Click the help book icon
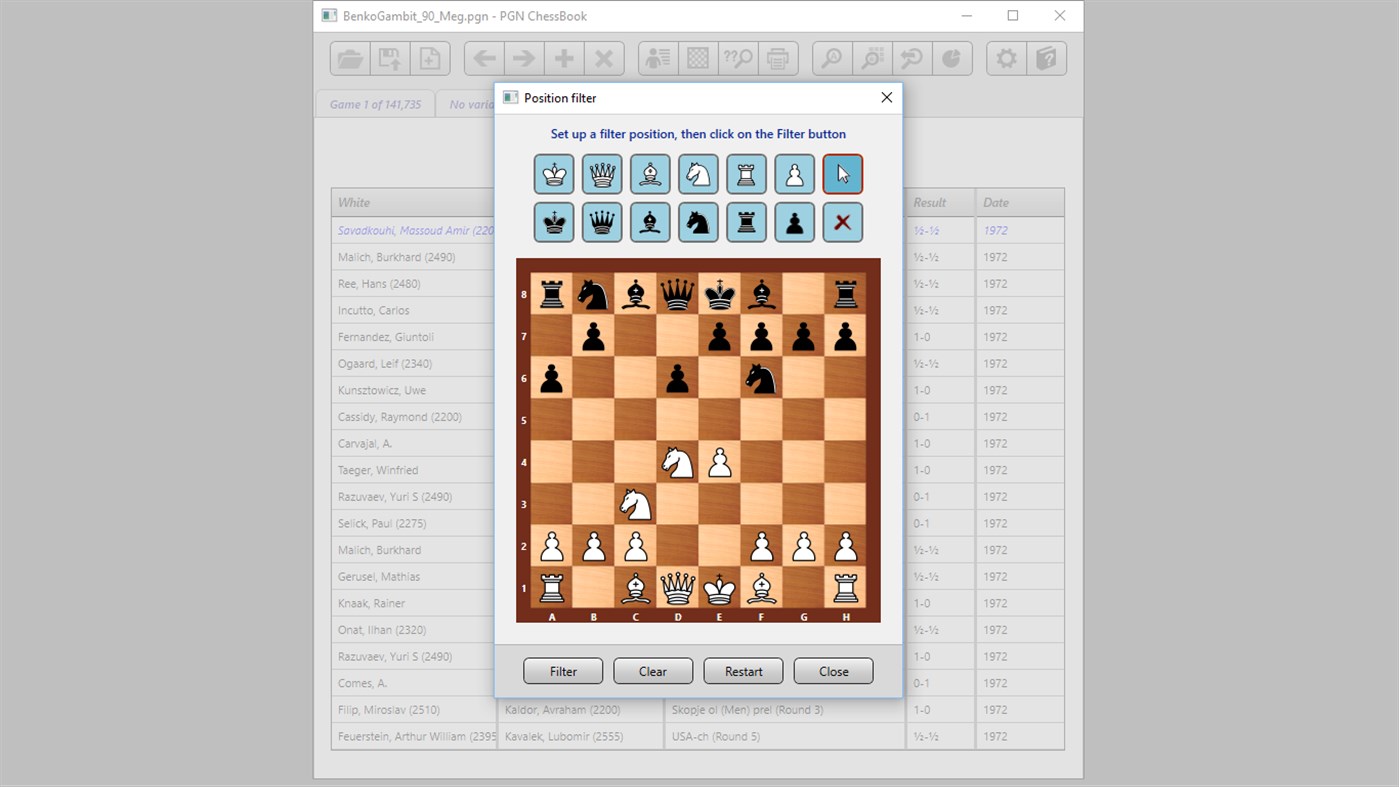 (1046, 58)
